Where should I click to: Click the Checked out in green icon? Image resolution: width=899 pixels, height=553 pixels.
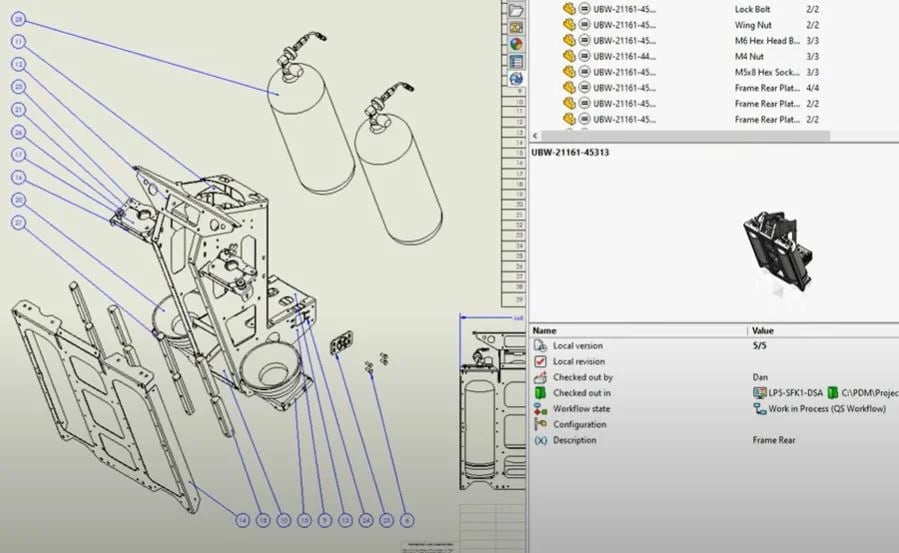(540, 393)
